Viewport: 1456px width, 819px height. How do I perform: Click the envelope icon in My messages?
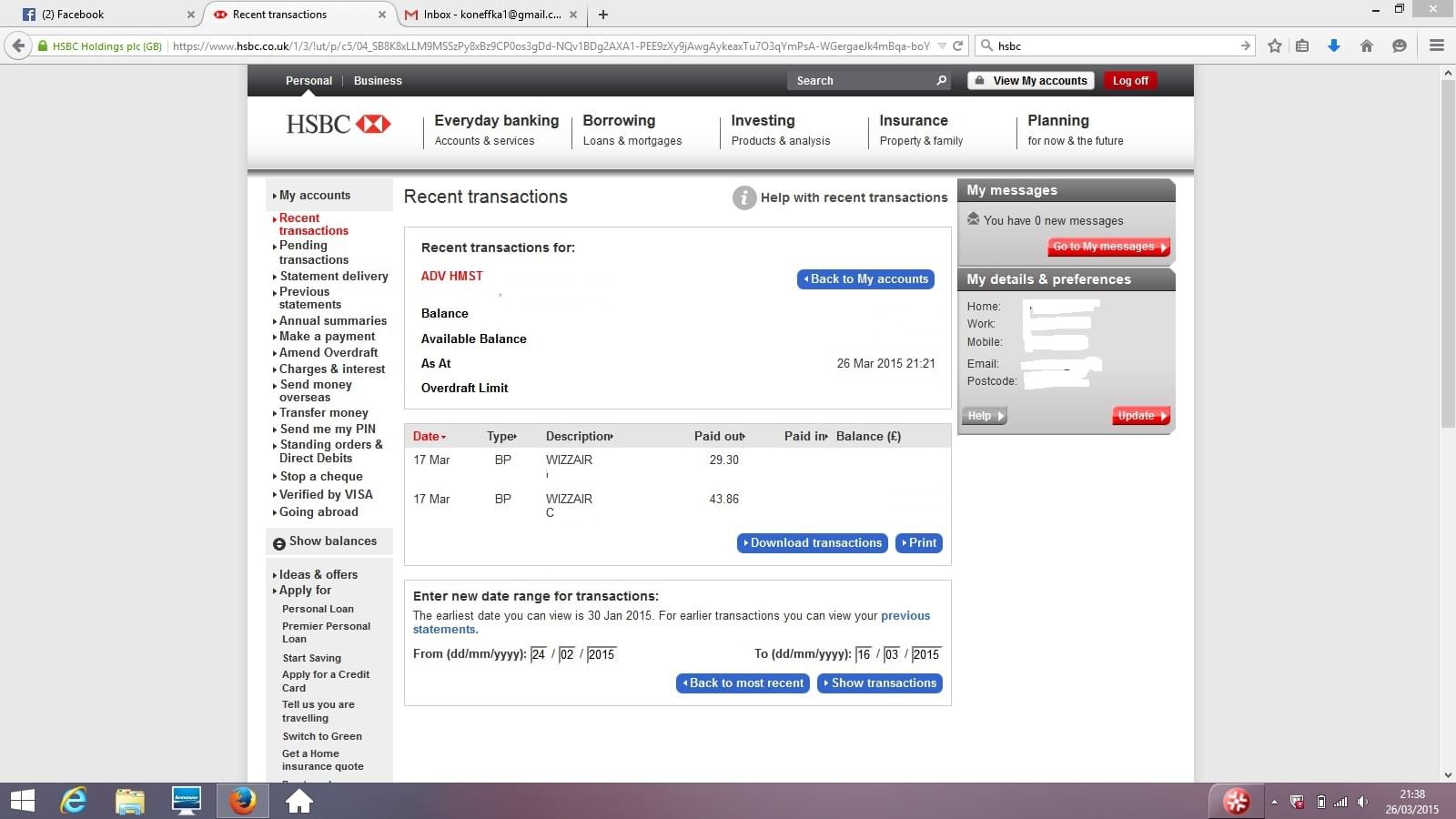974,219
